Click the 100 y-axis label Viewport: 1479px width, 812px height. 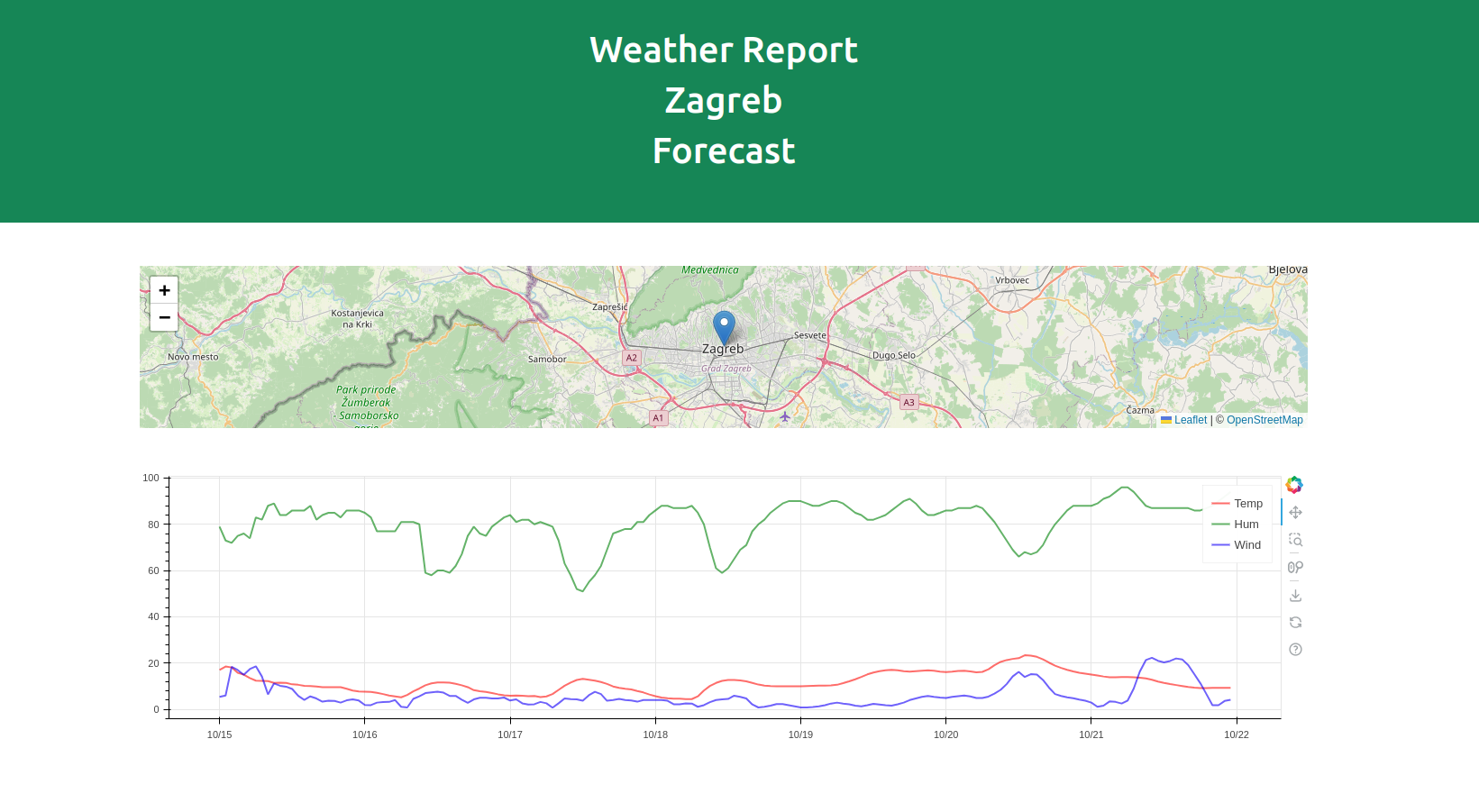coord(151,478)
